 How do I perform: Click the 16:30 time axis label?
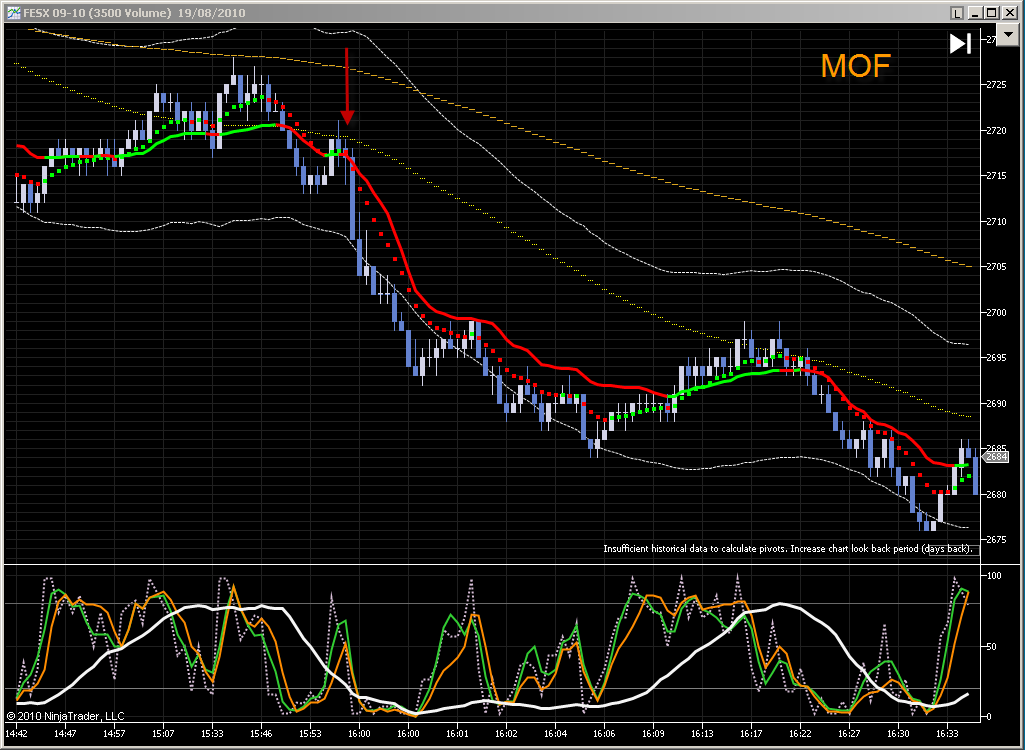899,734
